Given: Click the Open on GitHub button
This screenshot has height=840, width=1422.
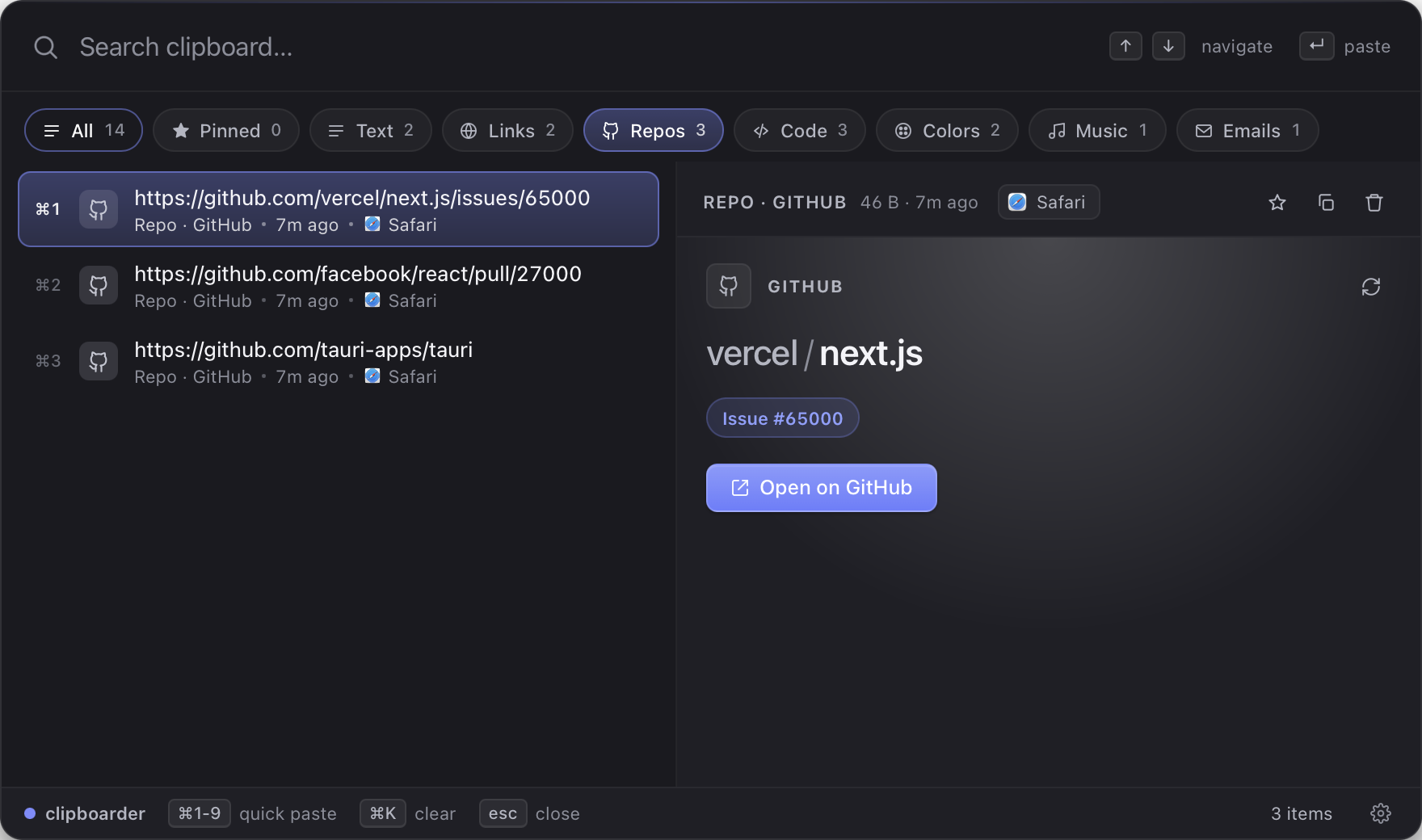Looking at the screenshot, I should pyautogui.click(x=822, y=488).
